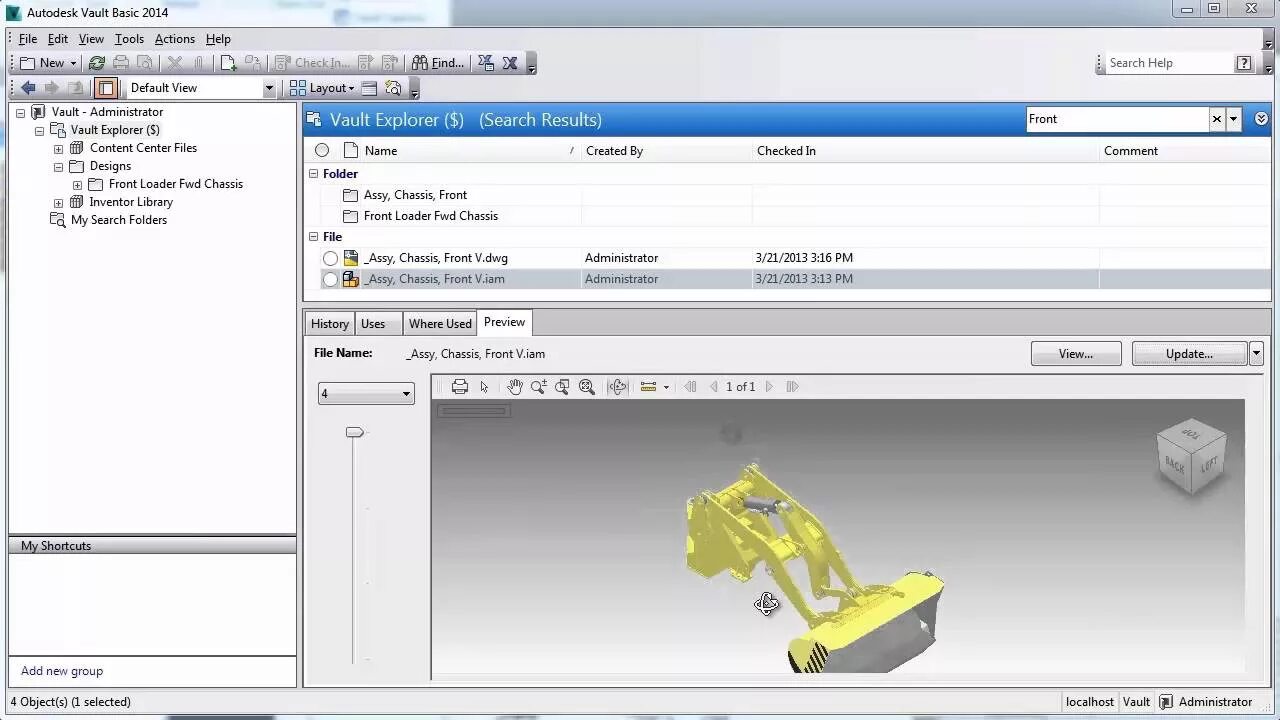Click the .dwg file type icon
Image resolution: width=1280 pixels, height=720 pixels.
click(351, 258)
